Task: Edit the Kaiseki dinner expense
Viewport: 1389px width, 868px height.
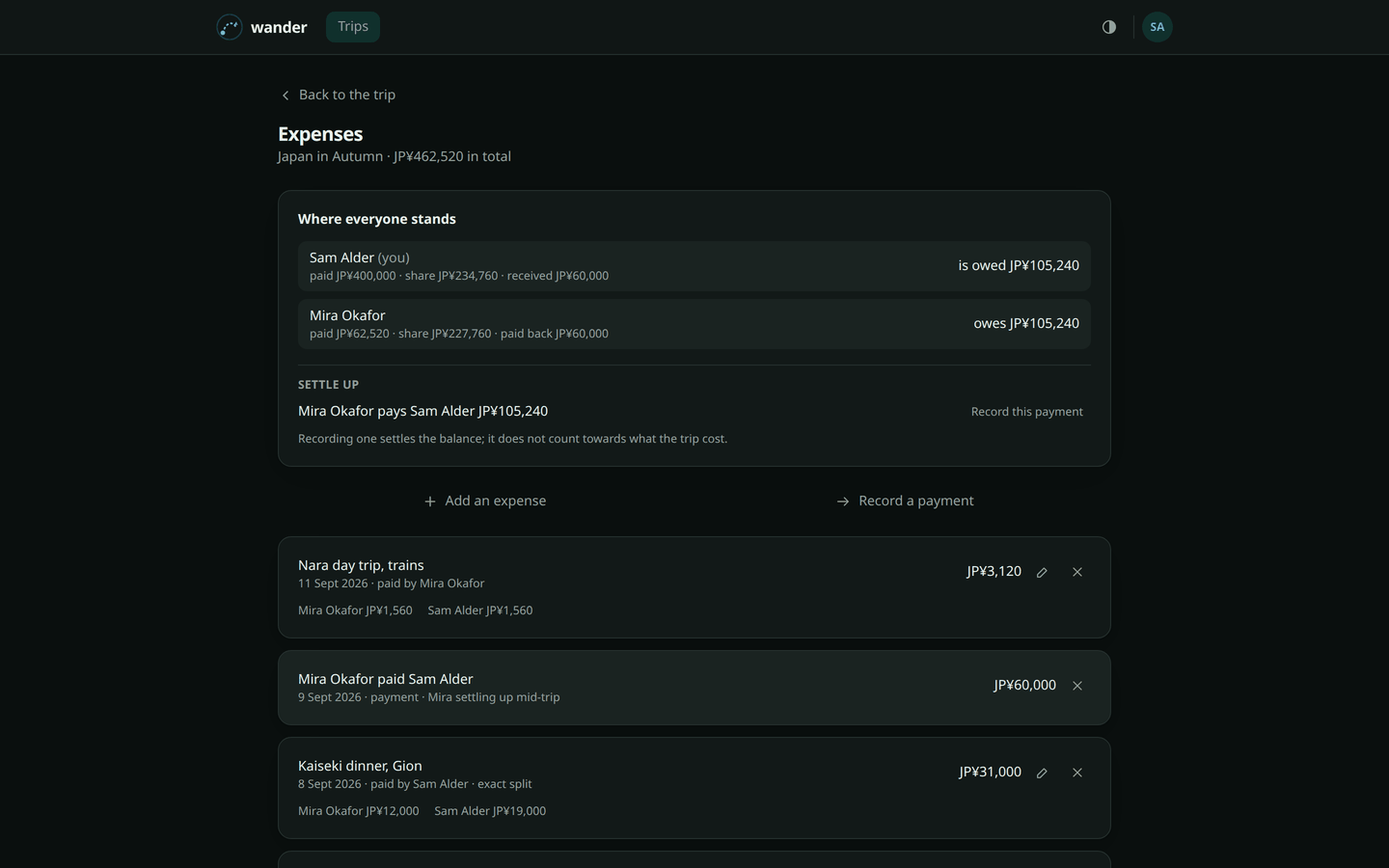Action: [x=1042, y=773]
